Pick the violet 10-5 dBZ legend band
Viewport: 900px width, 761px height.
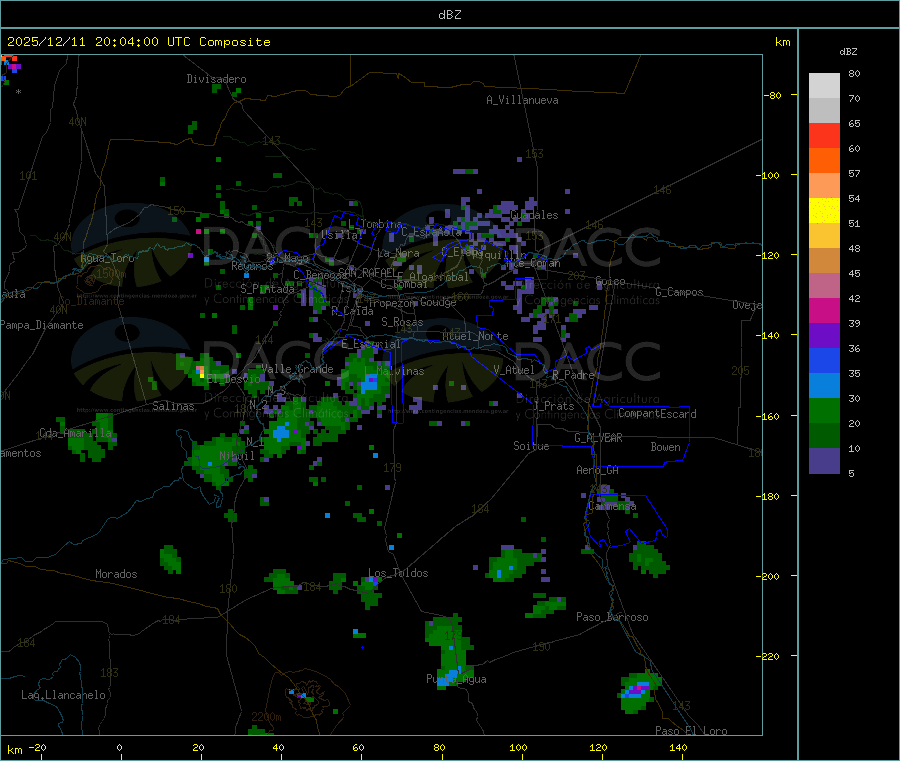824,461
